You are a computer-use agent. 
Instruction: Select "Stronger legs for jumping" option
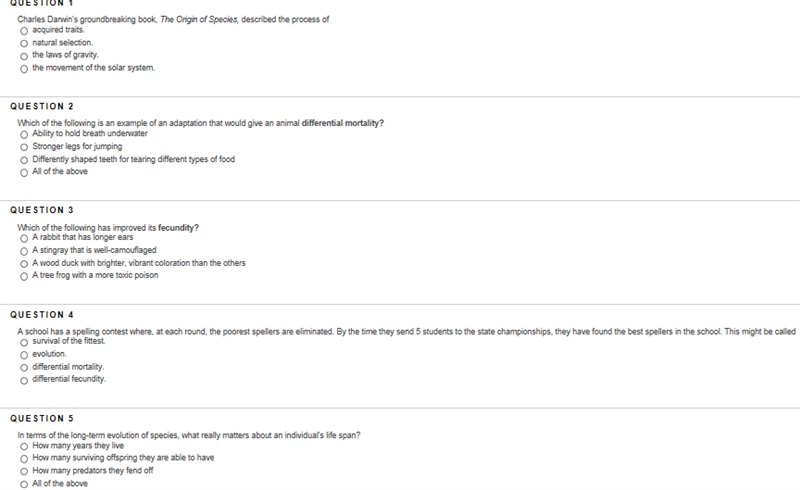click(x=24, y=148)
